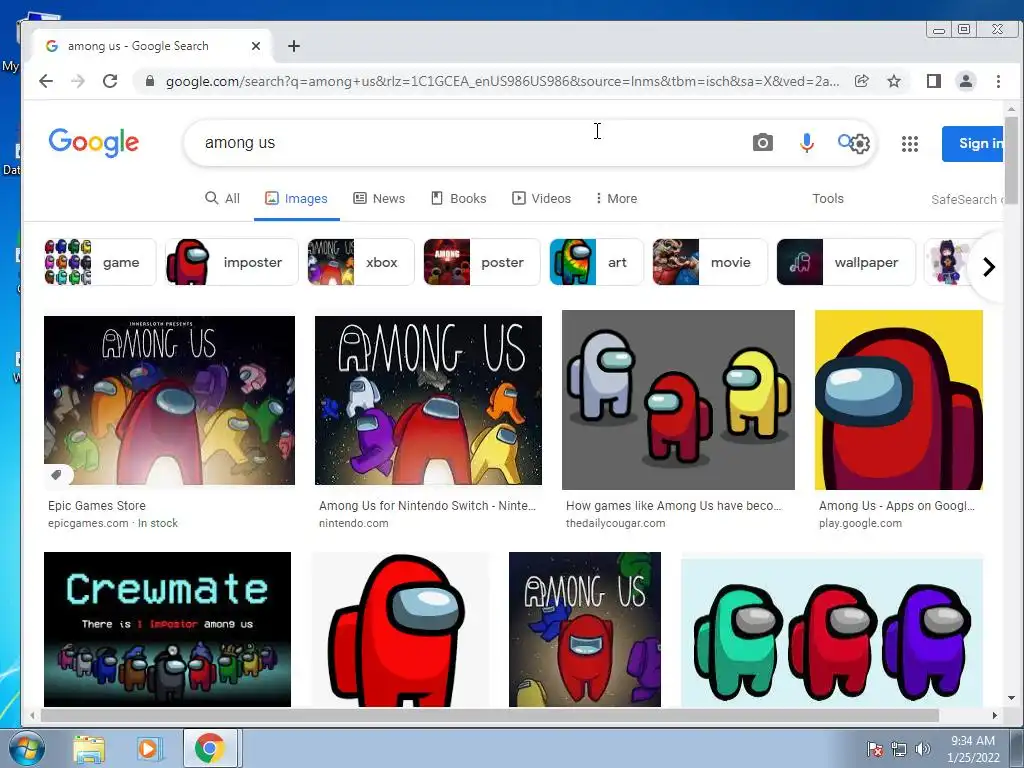Open How games like Among Us link
The height and width of the screenshot is (768, 1024).
[673, 505]
